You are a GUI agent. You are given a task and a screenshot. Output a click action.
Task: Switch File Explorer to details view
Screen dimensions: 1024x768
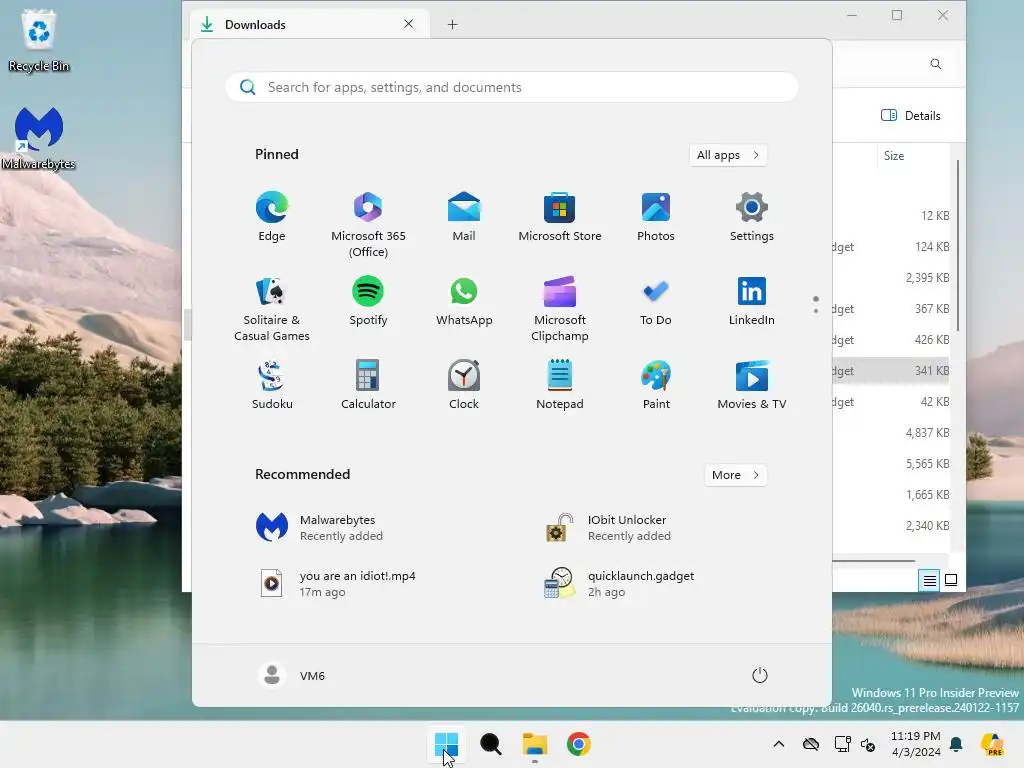(x=929, y=580)
